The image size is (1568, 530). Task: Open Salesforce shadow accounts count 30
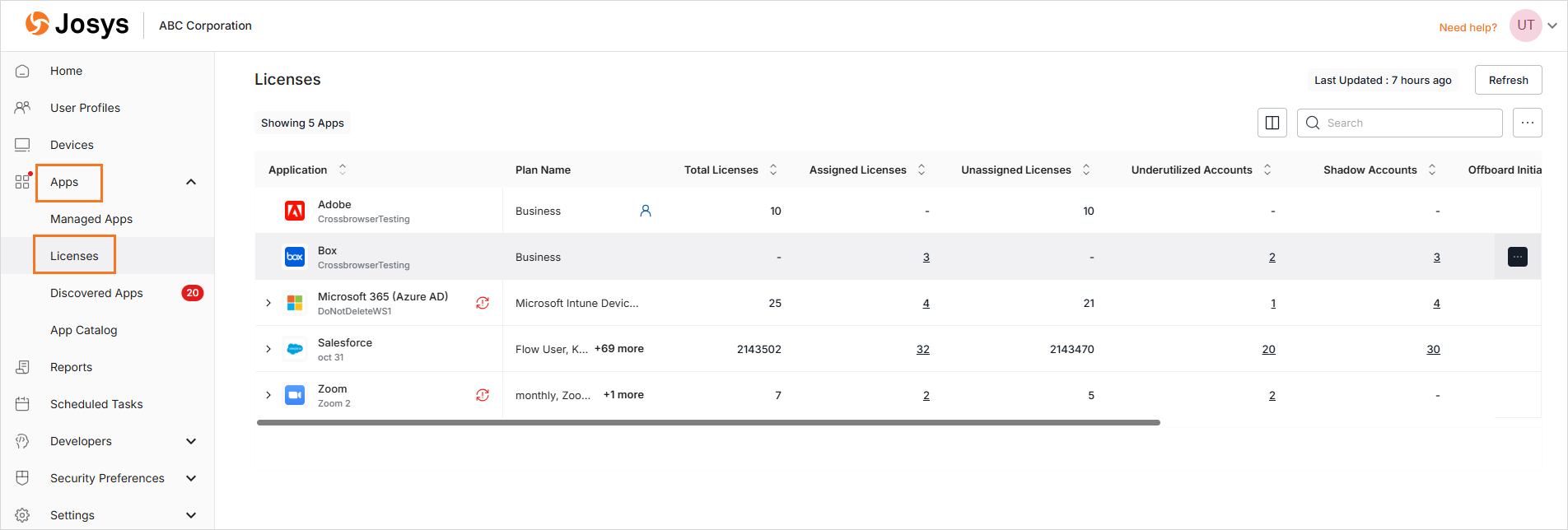coord(1434,349)
